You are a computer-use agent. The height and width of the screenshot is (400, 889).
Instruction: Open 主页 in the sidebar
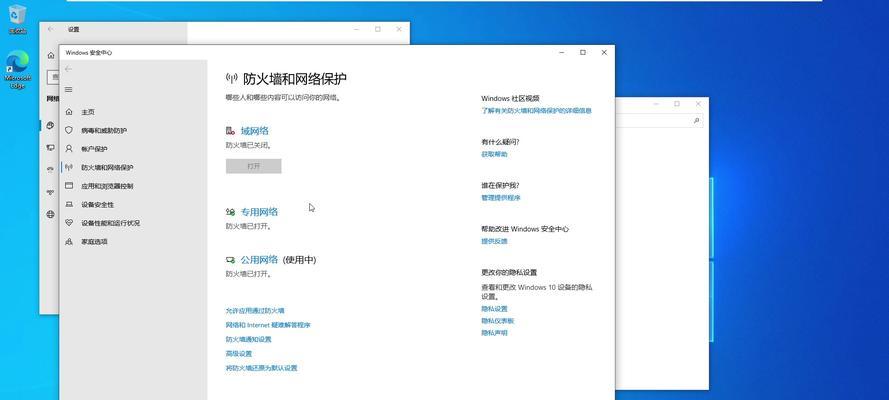[88, 112]
